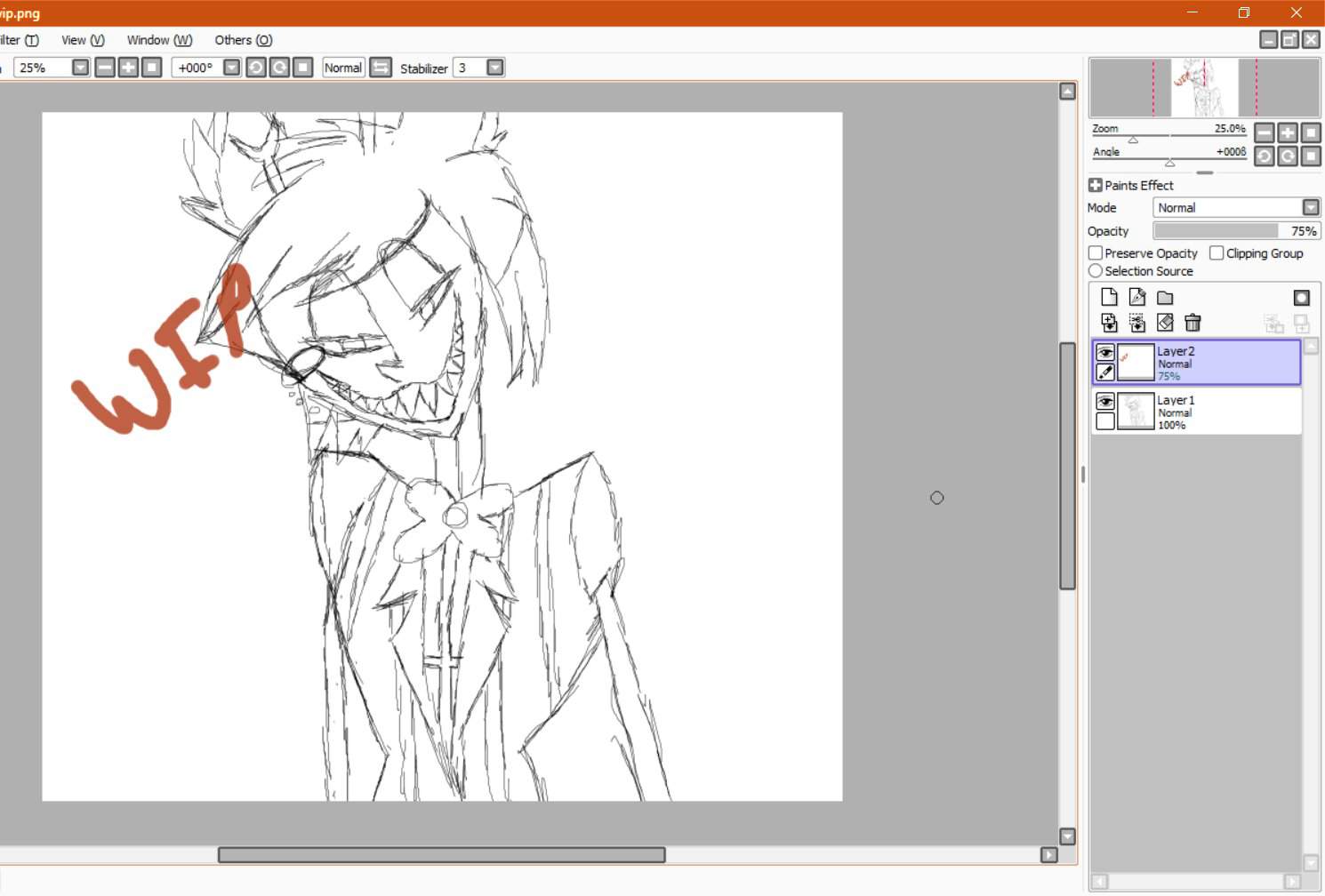The height and width of the screenshot is (896, 1325).
Task: Click the Normal view button in toolbar
Action: [343, 68]
